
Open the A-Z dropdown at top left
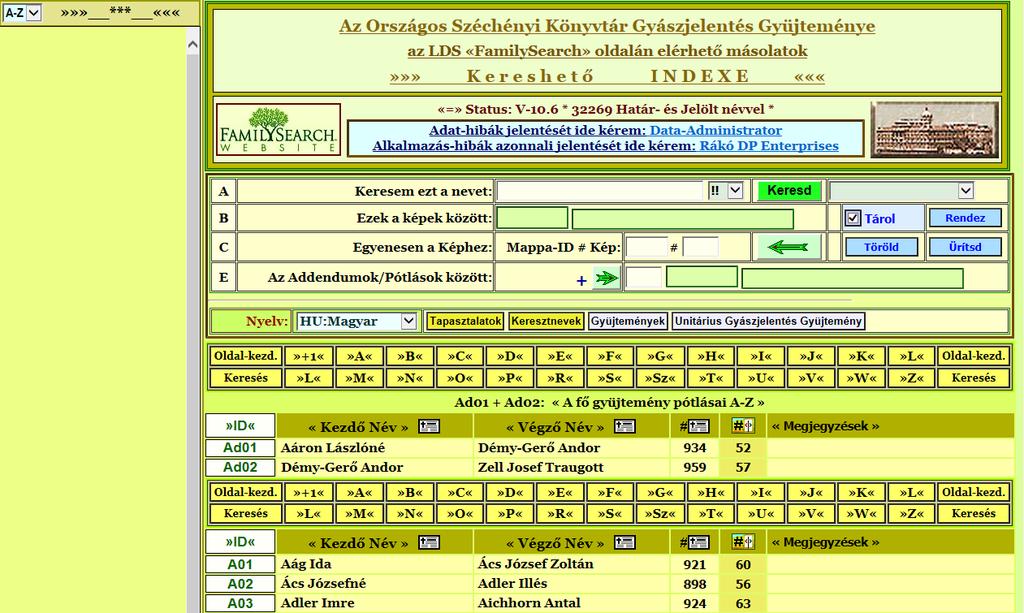tap(22, 12)
